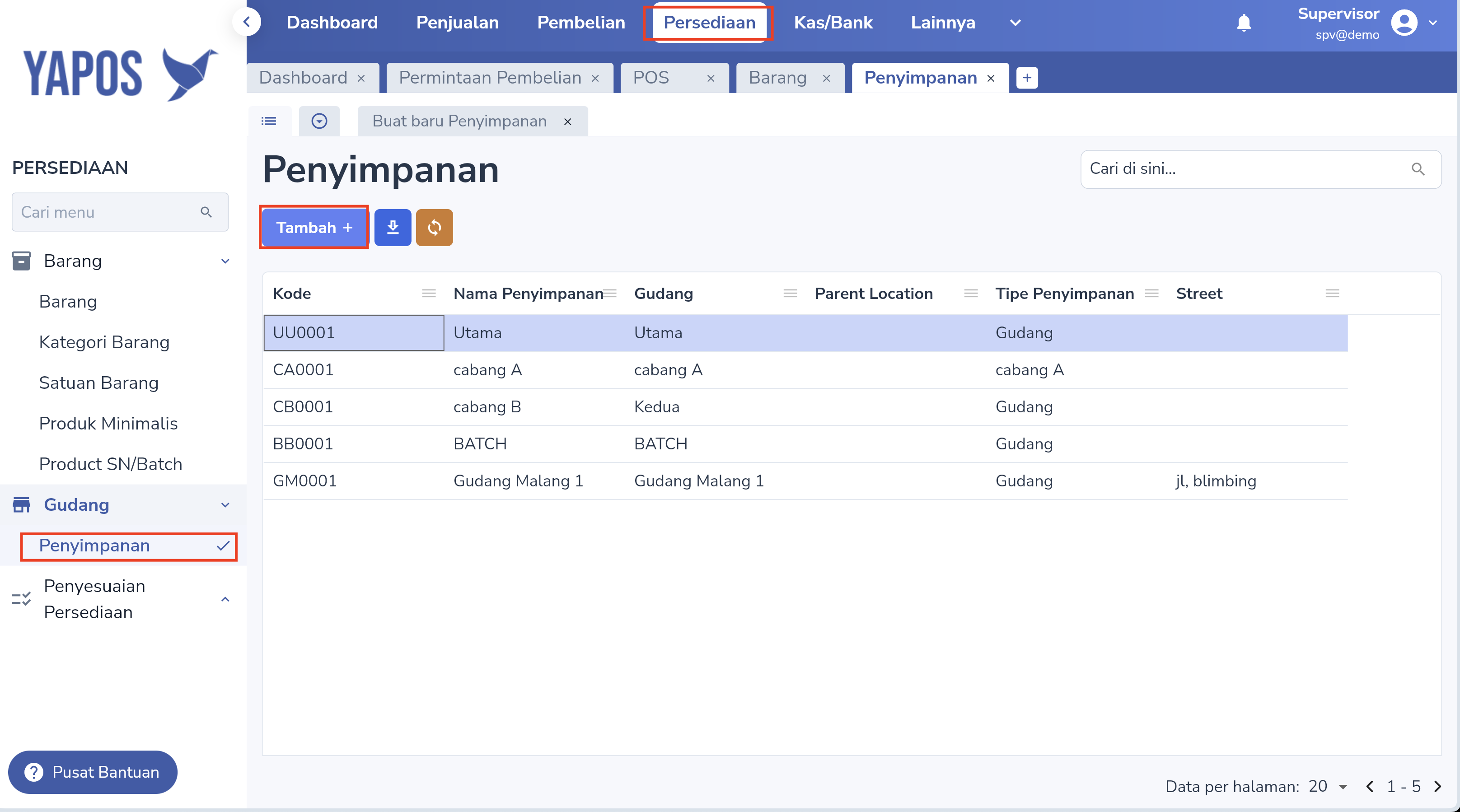
Task: Open the Product SN/Batch sidebar item
Action: 111,464
